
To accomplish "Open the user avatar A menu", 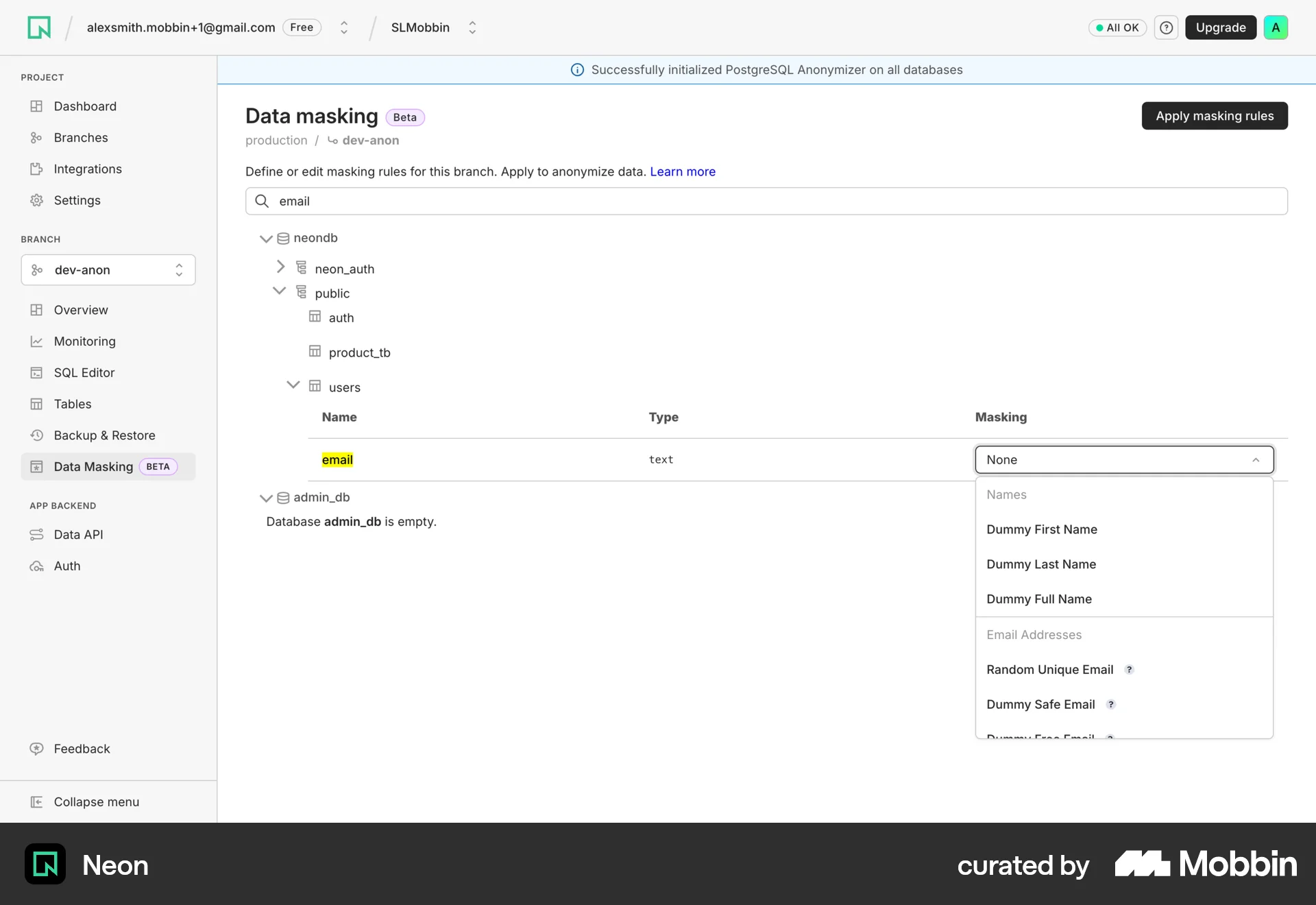I will [1276, 27].
